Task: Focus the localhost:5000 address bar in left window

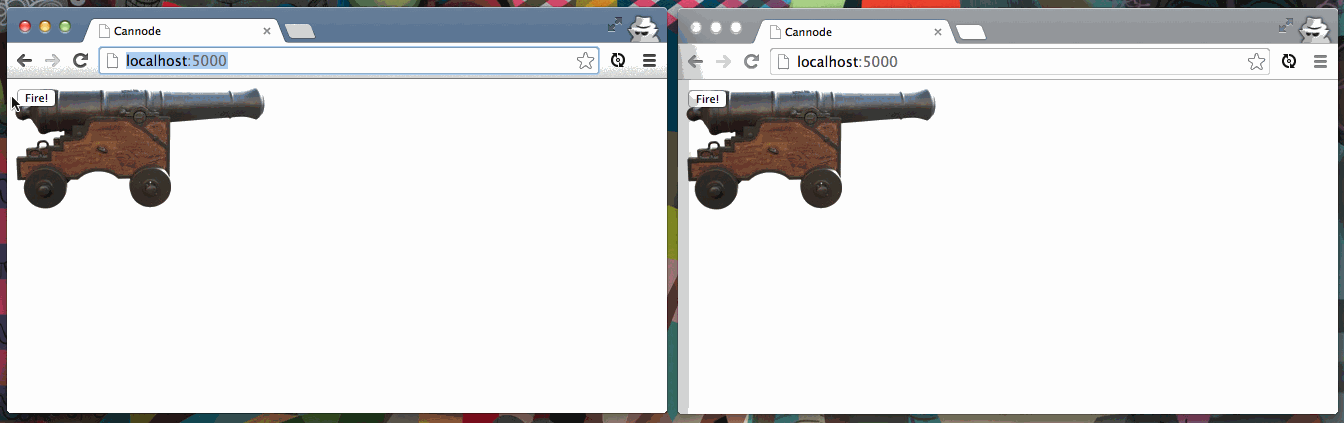Action: pyautogui.click(x=348, y=61)
